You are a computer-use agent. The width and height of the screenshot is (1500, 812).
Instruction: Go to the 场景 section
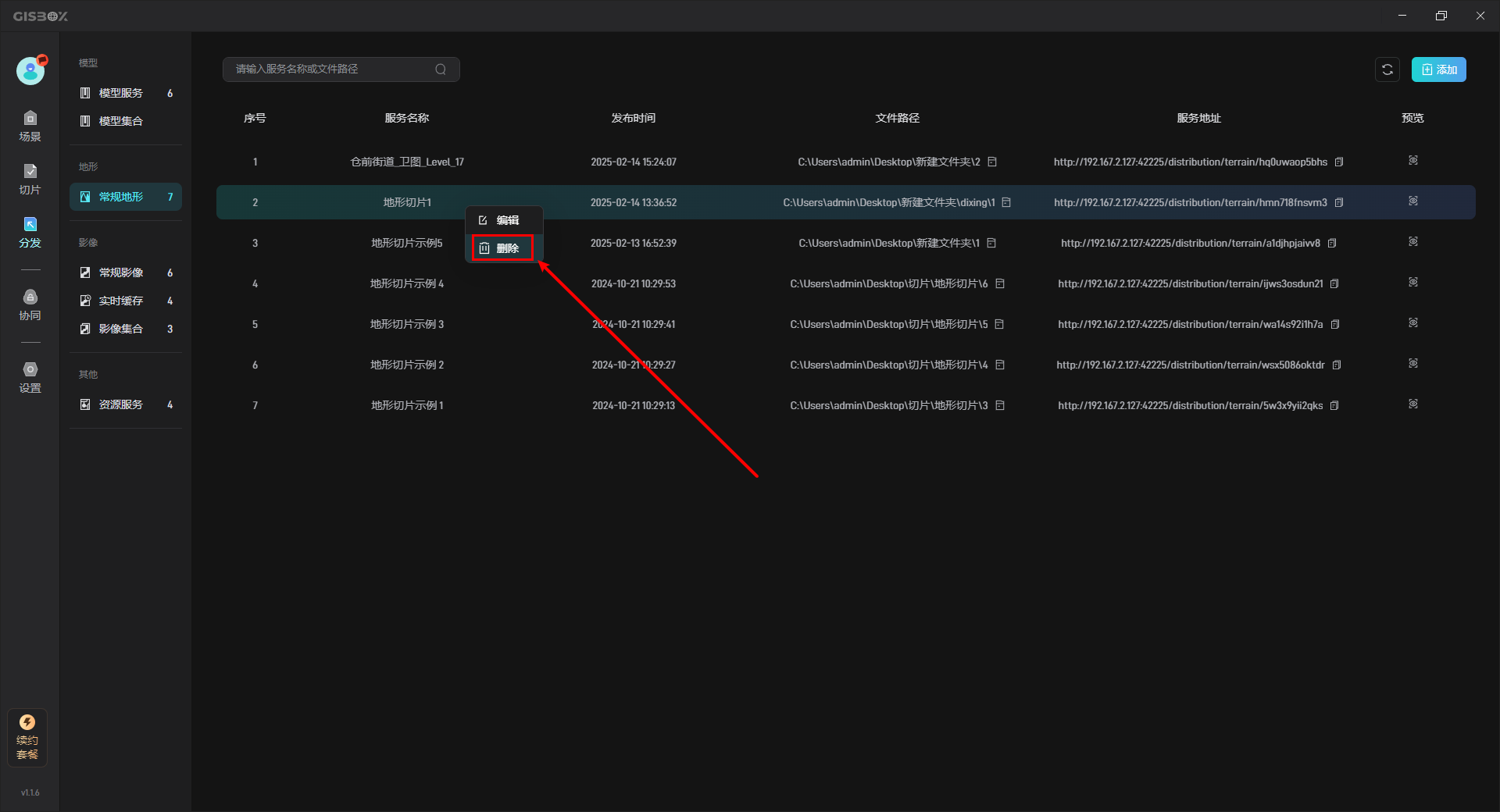(30, 126)
